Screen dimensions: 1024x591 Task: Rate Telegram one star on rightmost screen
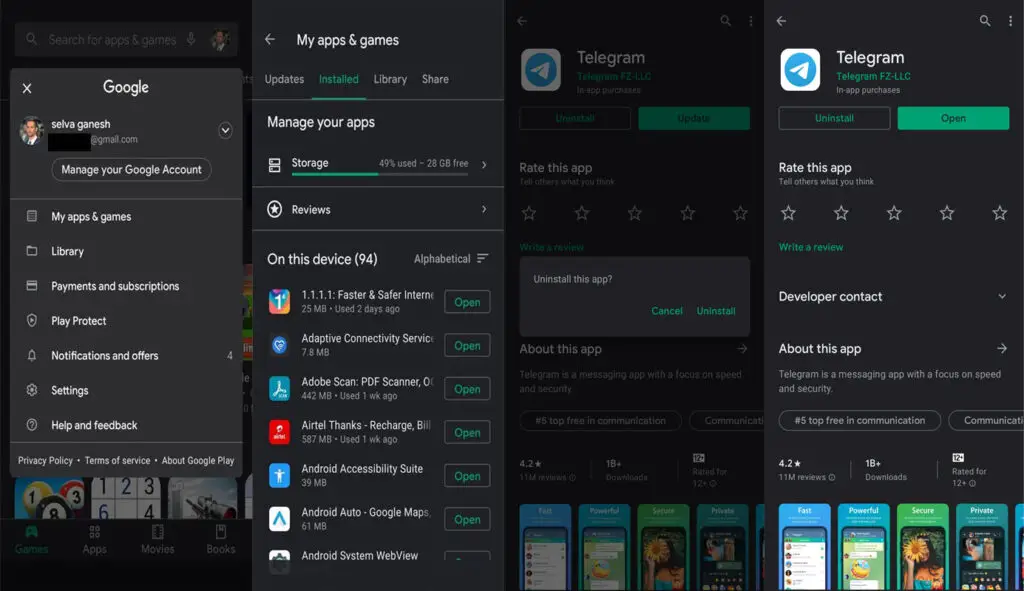[x=788, y=213]
